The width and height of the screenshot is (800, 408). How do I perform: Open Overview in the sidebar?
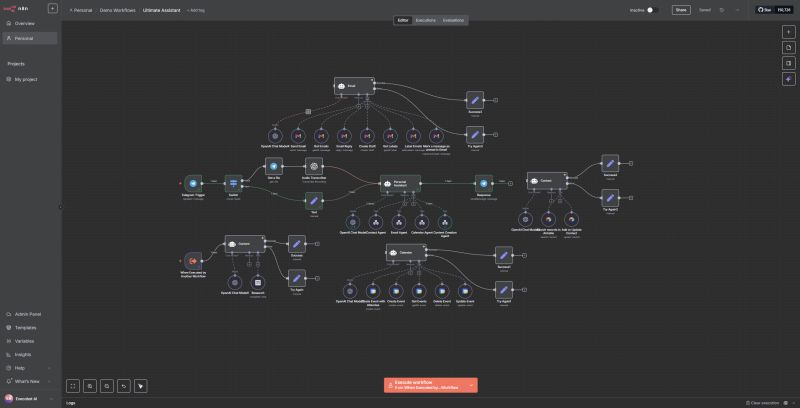(30, 23)
